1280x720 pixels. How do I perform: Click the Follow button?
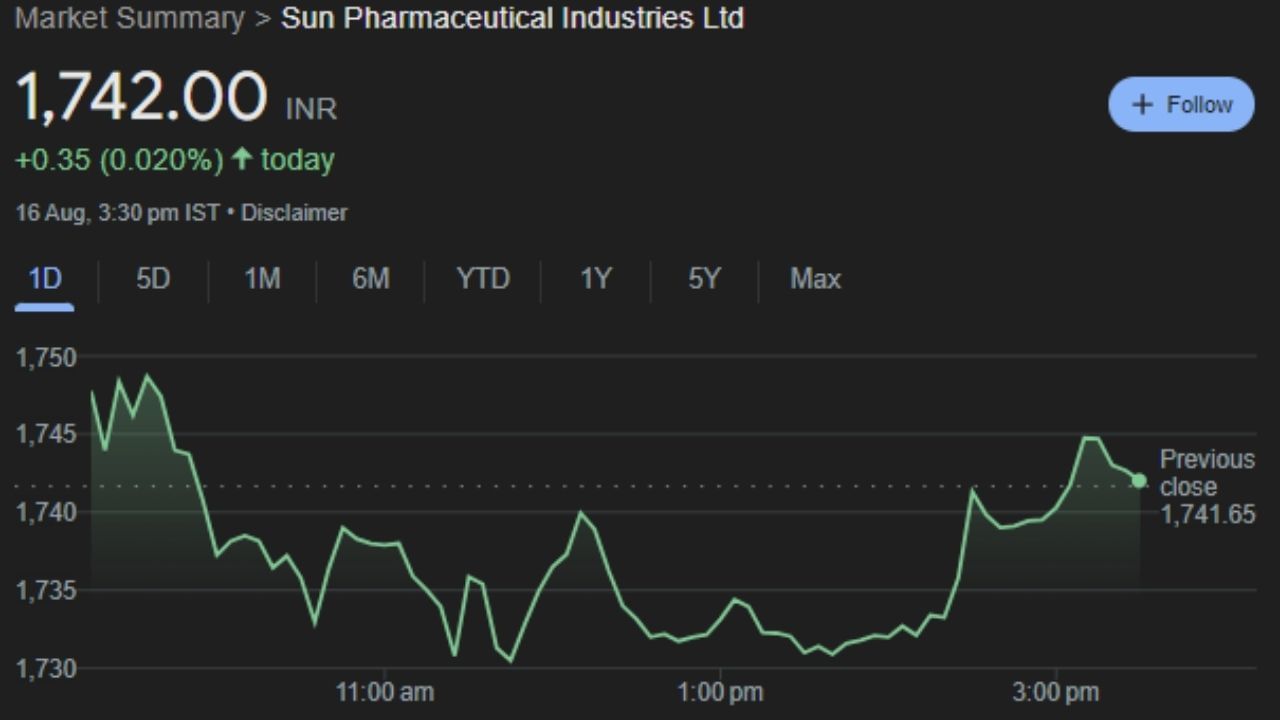pos(1181,104)
